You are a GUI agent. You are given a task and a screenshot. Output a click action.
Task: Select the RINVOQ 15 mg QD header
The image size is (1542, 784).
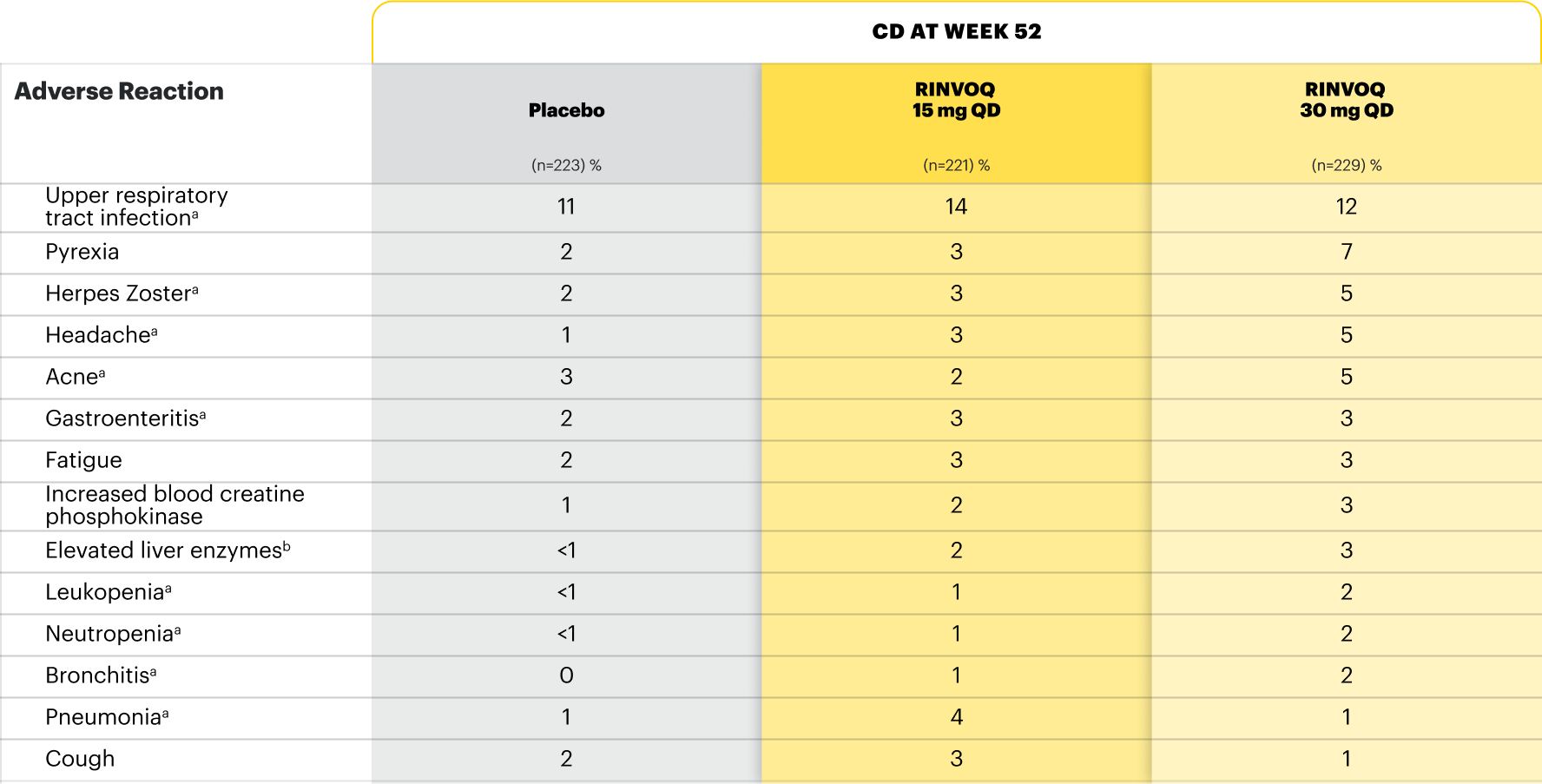tap(956, 100)
